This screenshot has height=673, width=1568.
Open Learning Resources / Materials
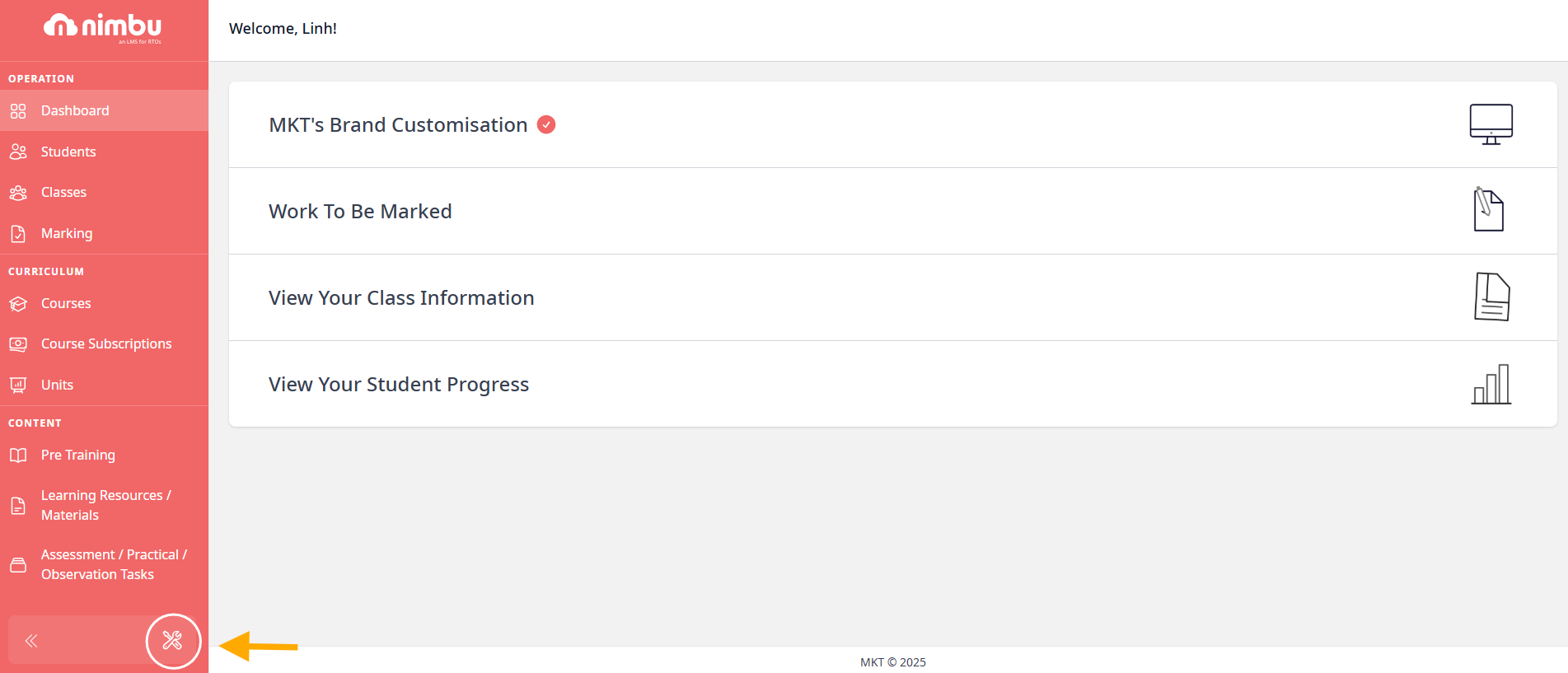[x=104, y=505]
